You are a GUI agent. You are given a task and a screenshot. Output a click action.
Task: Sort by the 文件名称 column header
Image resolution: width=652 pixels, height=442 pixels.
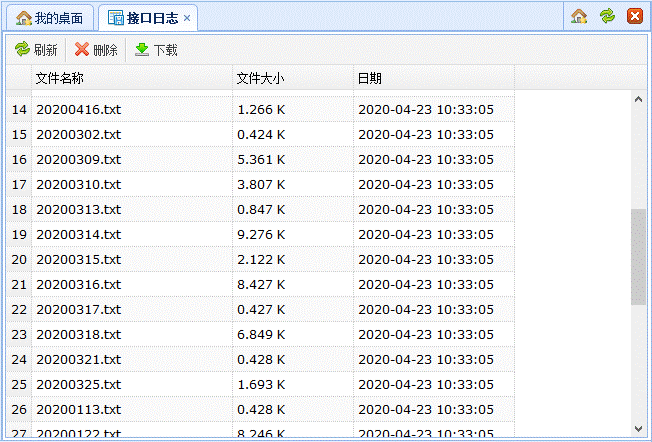tap(132, 78)
